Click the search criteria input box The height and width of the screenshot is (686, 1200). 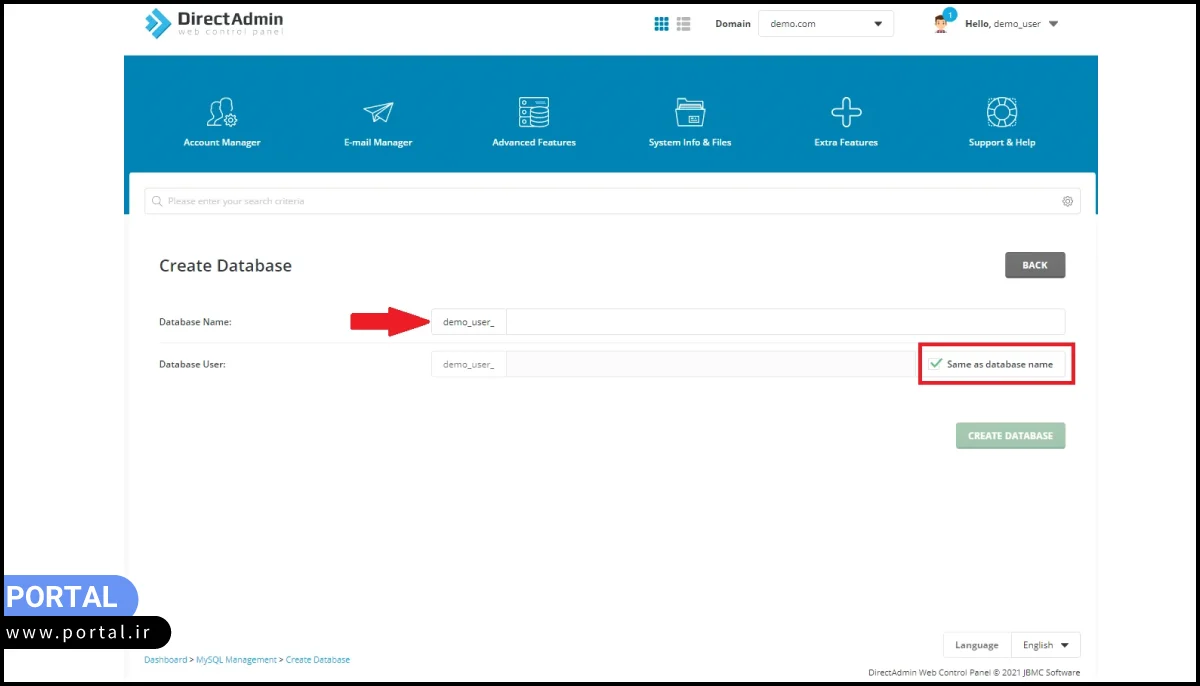click(600, 201)
